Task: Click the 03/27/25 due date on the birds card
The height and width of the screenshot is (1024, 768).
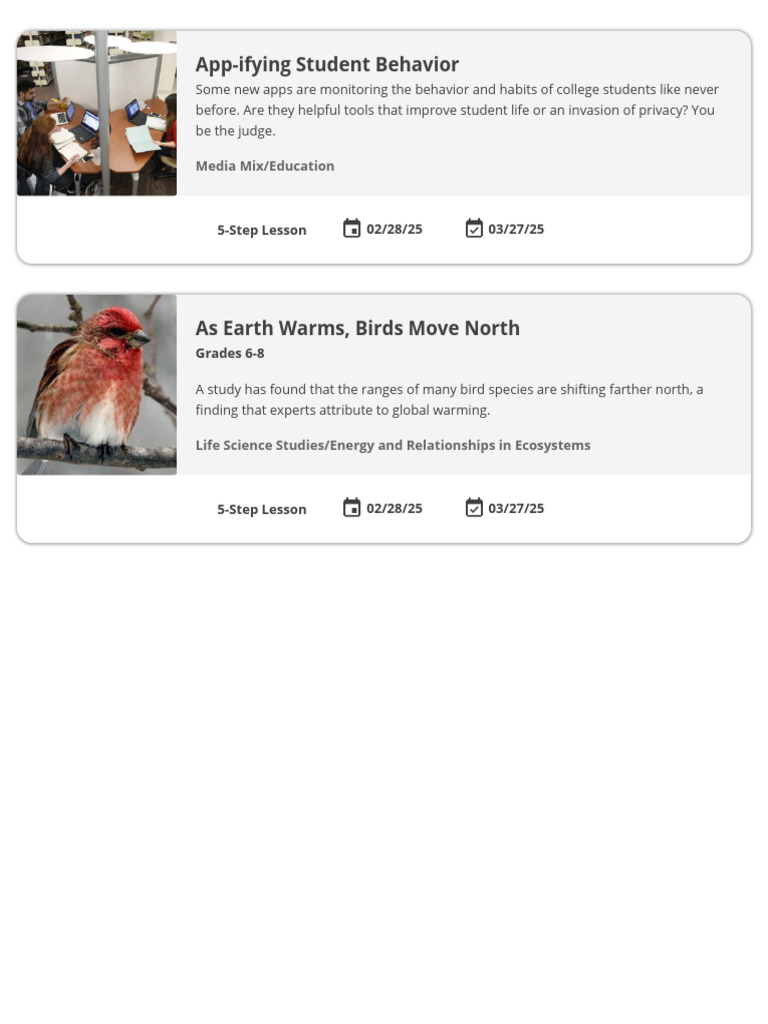Action: point(516,508)
